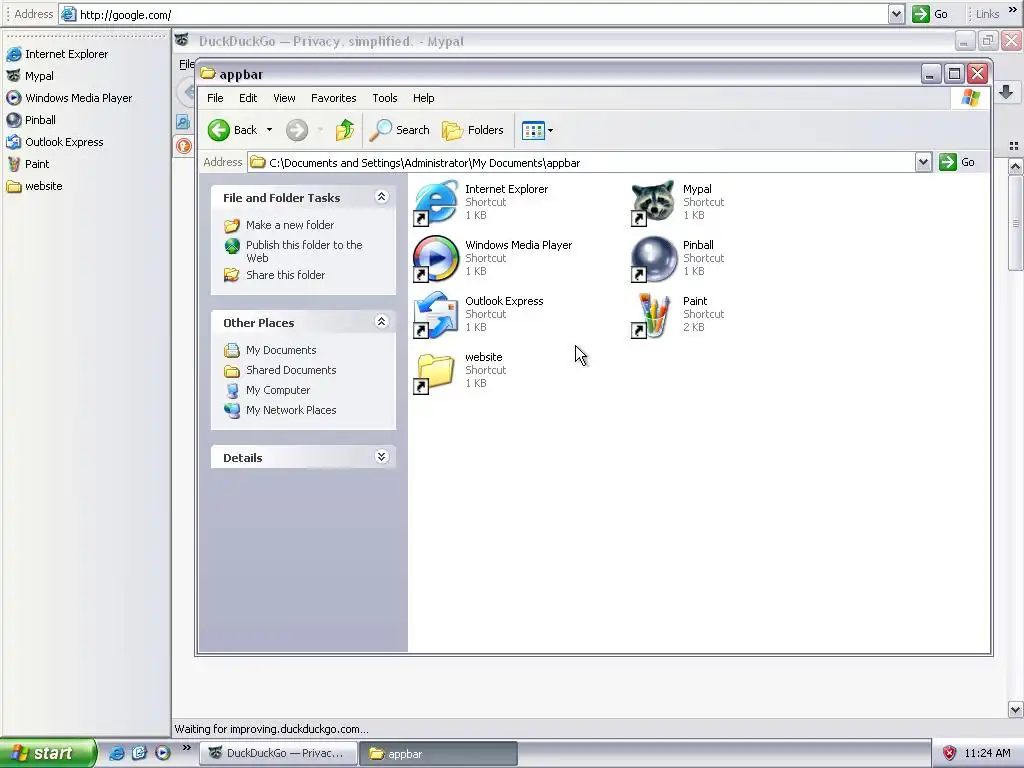Image resolution: width=1024 pixels, height=768 pixels.
Task: Expand the Explorer address bar dropdown
Action: [x=923, y=162]
